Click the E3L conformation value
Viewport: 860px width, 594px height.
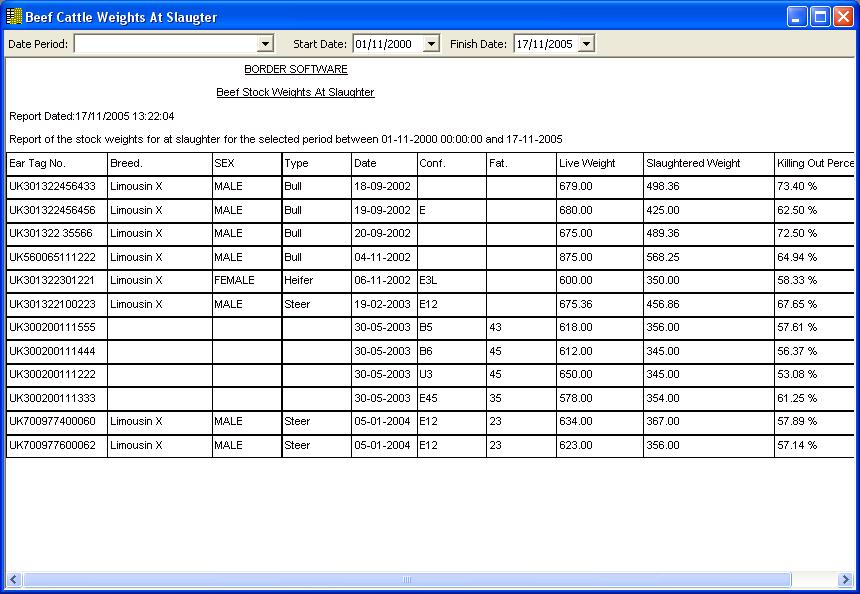[x=428, y=280]
